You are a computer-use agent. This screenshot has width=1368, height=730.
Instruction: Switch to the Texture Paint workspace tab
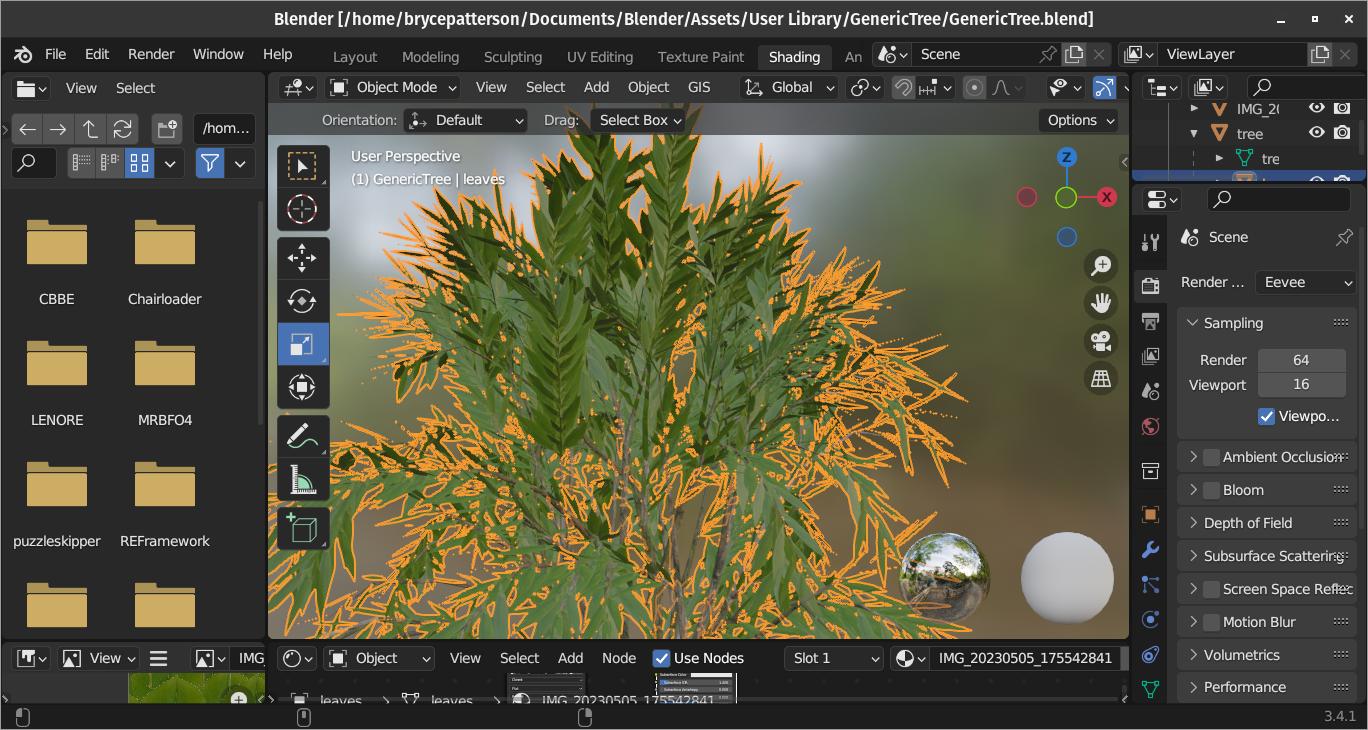[x=700, y=57]
